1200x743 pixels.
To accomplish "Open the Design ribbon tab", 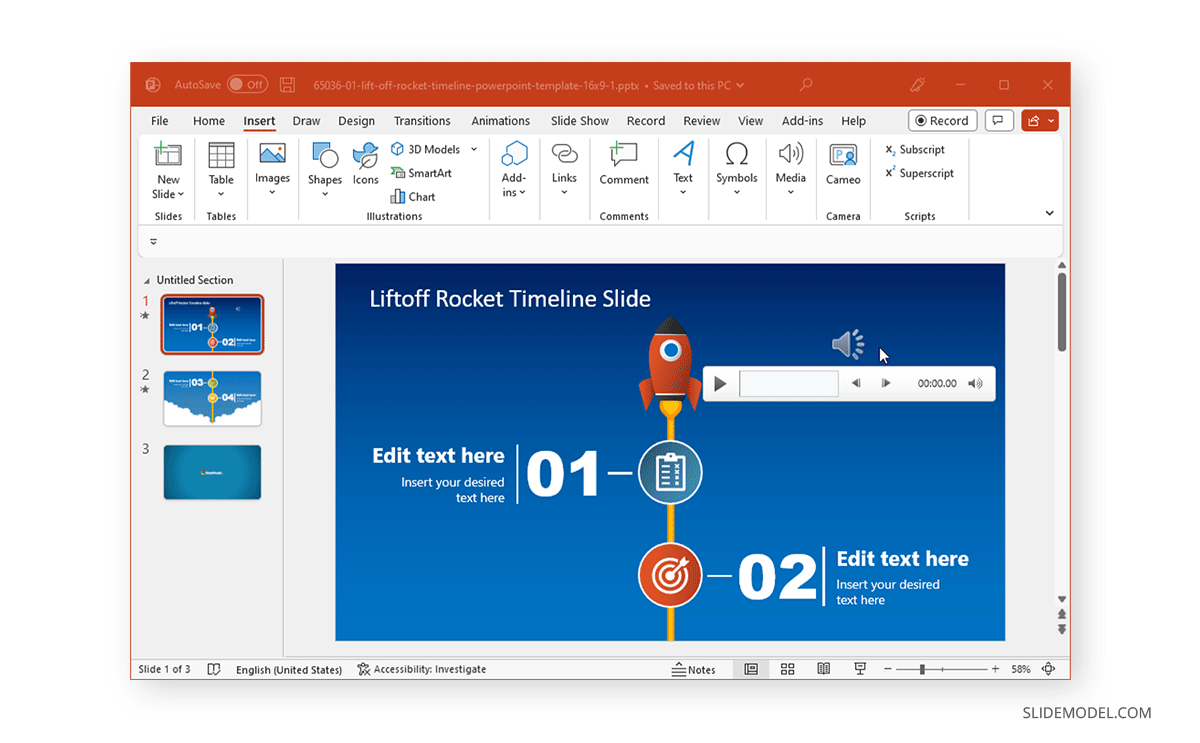I will pos(356,120).
